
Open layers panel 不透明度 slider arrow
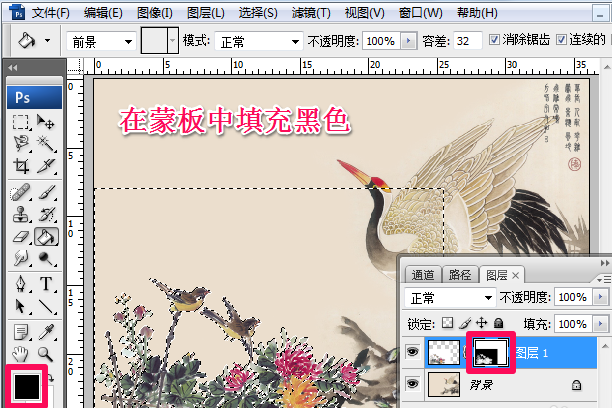click(600, 297)
